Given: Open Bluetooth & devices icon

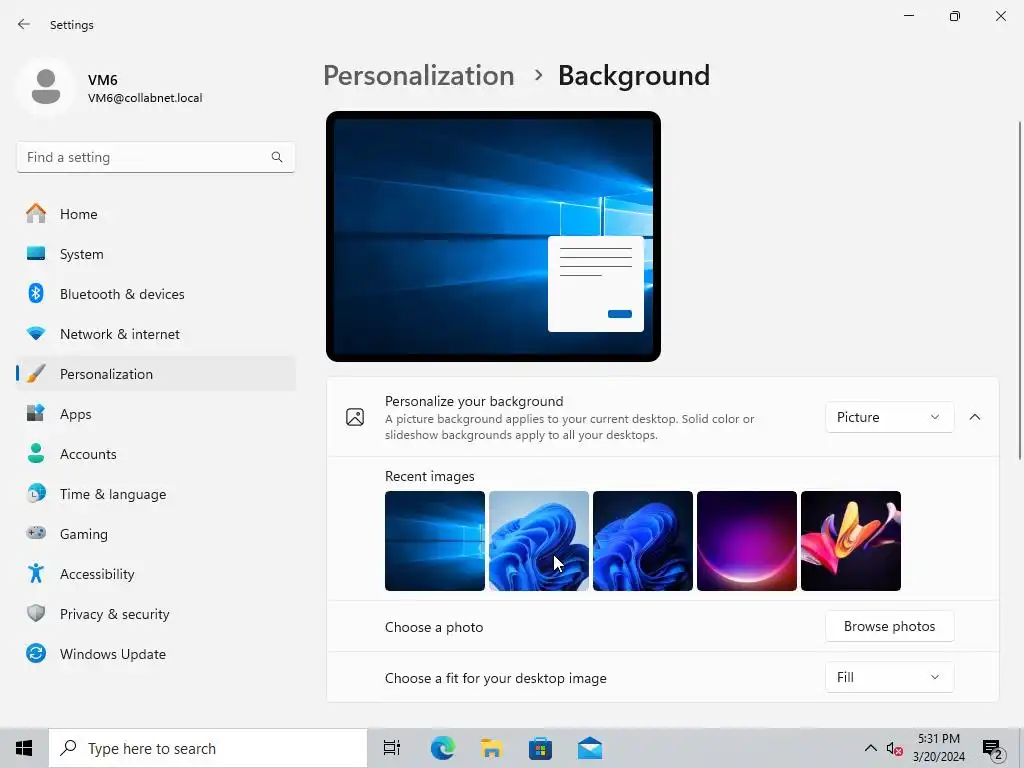Looking at the screenshot, I should (x=36, y=293).
